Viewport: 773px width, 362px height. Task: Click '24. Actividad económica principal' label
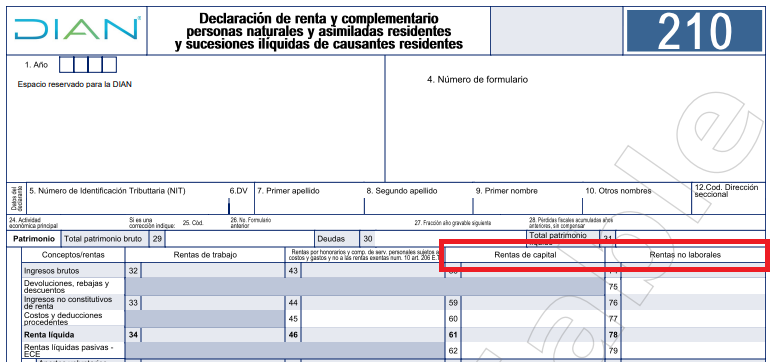click(34, 222)
